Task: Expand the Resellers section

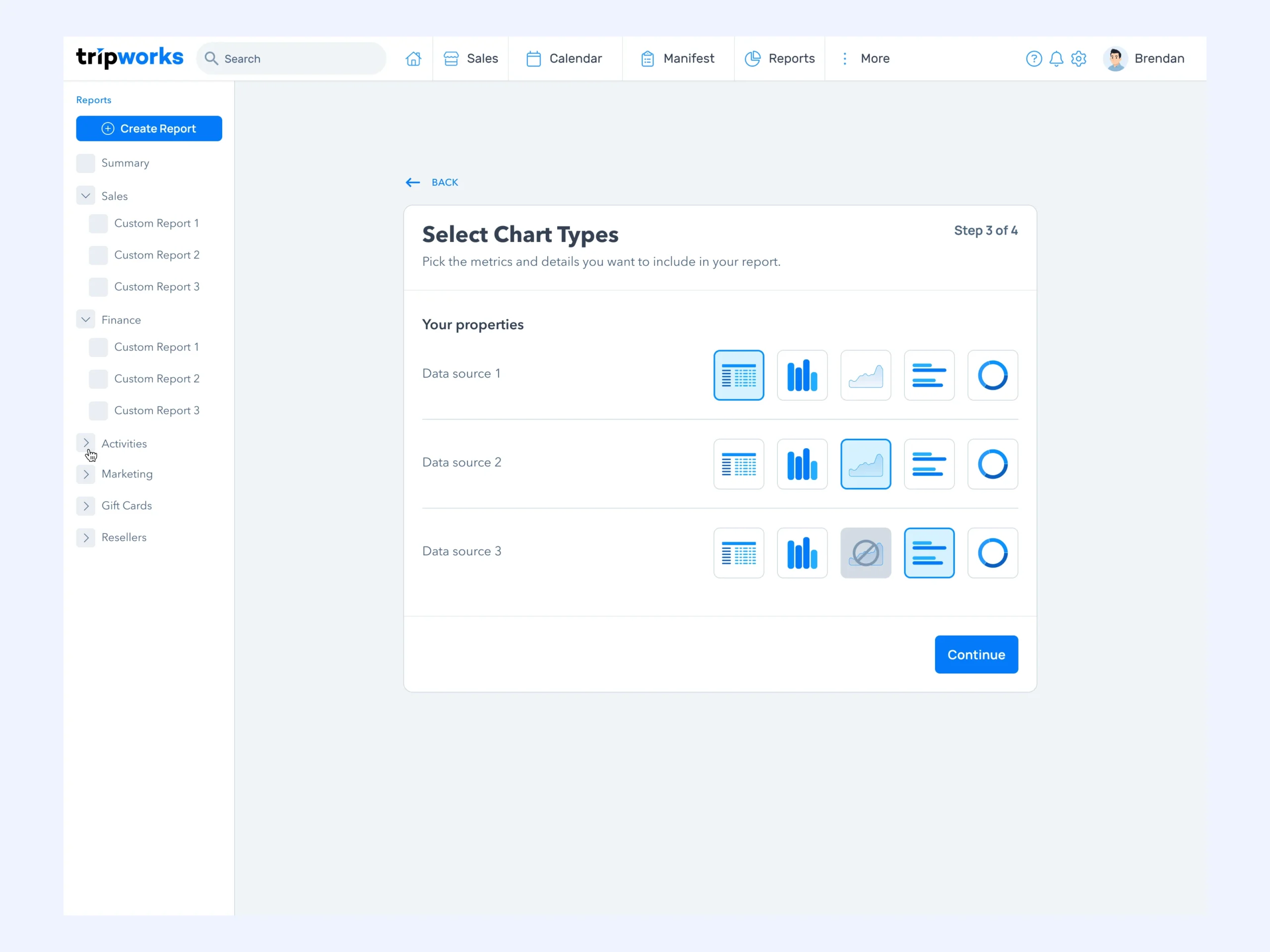Action: (x=85, y=537)
